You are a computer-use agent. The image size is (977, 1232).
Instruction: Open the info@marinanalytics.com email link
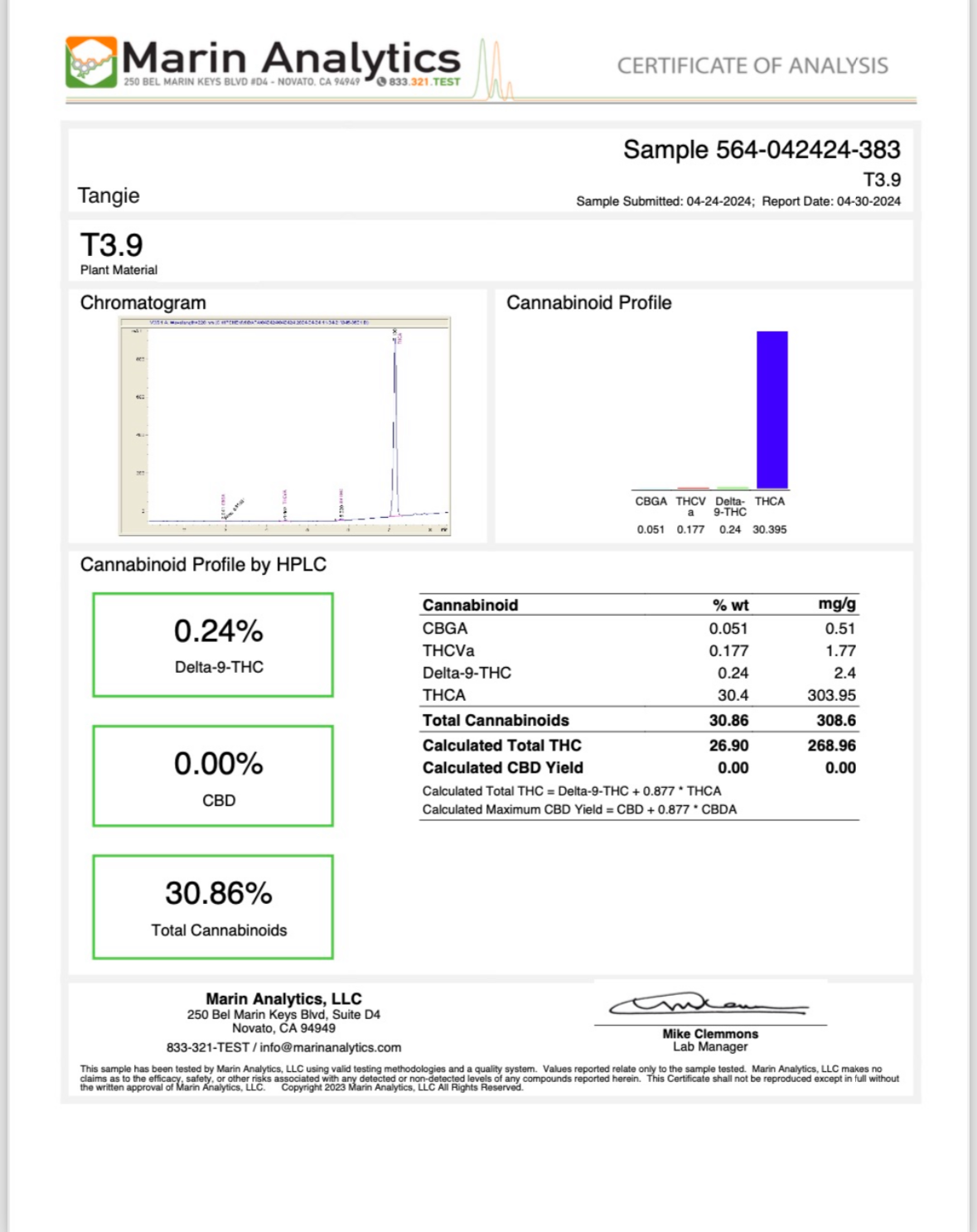[x=330, y=1048]
